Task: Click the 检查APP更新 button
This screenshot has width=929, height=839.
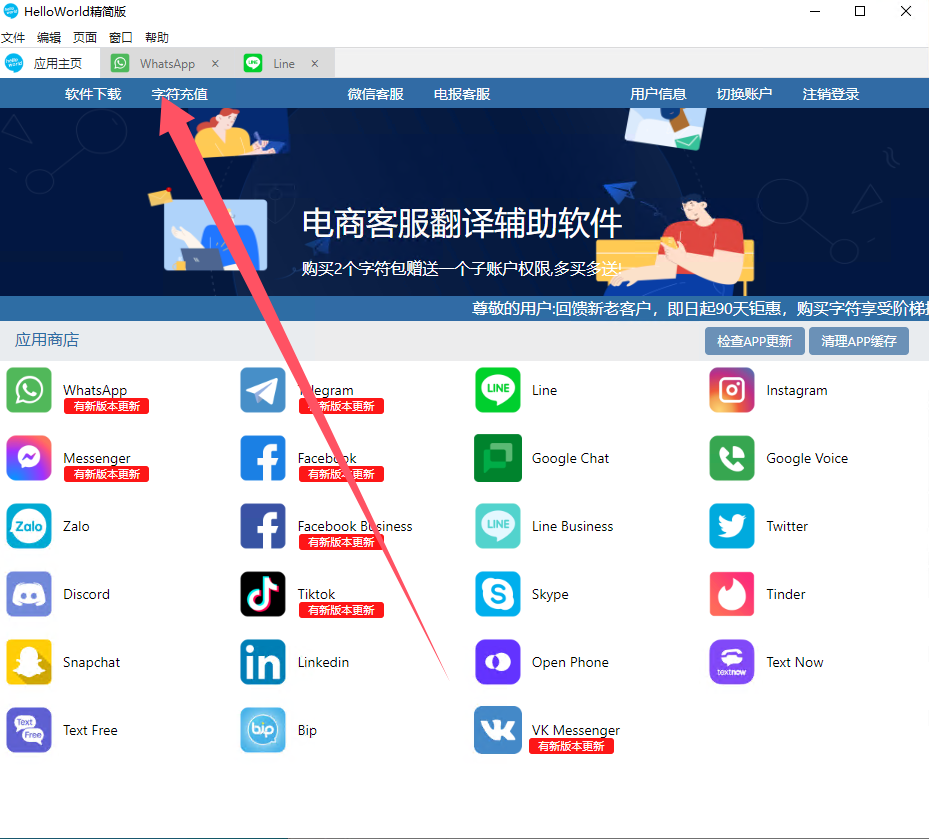Action: [754, 341]
